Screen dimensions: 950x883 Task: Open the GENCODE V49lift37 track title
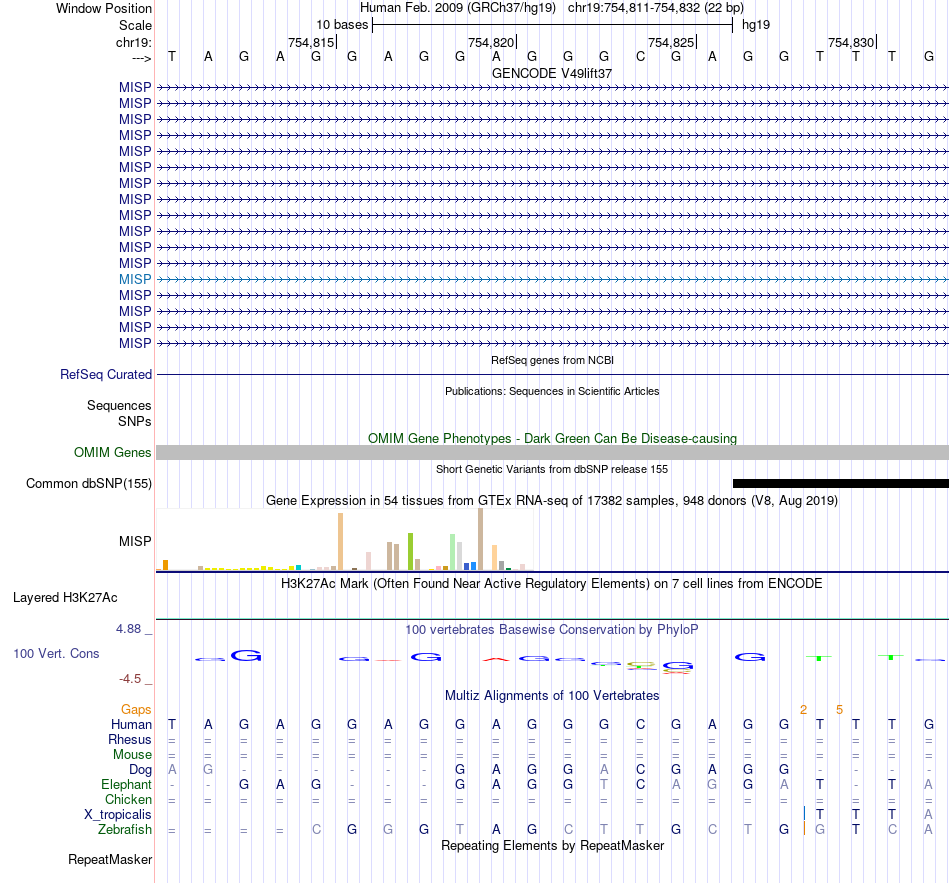552,73
